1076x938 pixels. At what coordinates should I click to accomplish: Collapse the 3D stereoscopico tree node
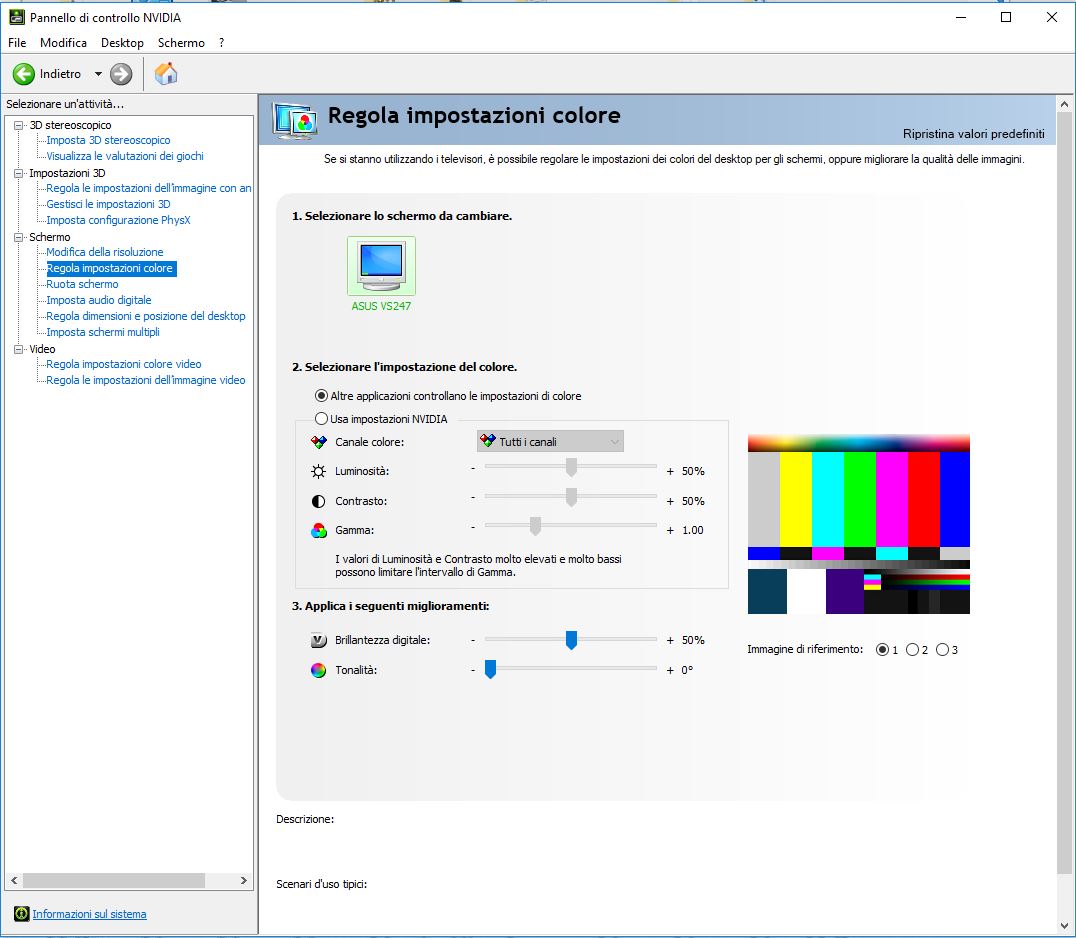click(x=19, y=125)
